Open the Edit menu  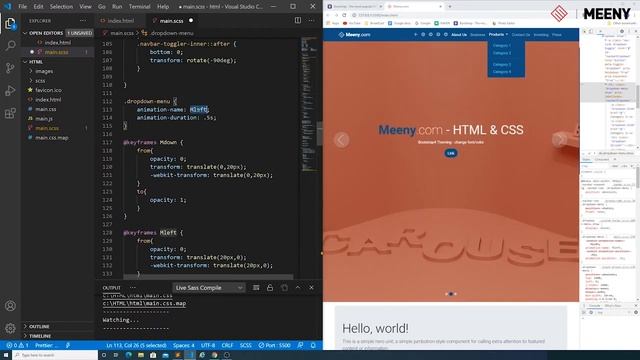[x=38, y=7]
